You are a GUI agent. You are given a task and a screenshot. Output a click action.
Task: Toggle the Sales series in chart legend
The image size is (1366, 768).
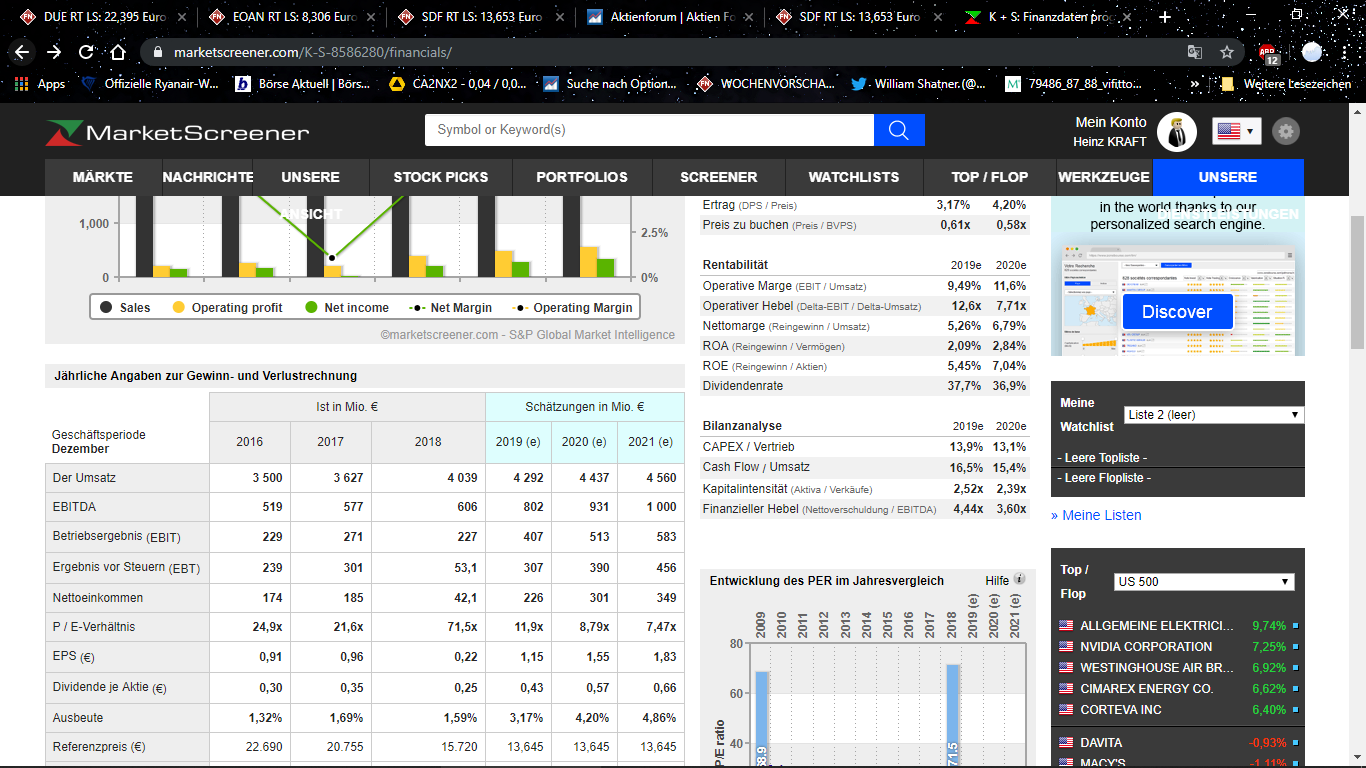(x=125, y=308)
